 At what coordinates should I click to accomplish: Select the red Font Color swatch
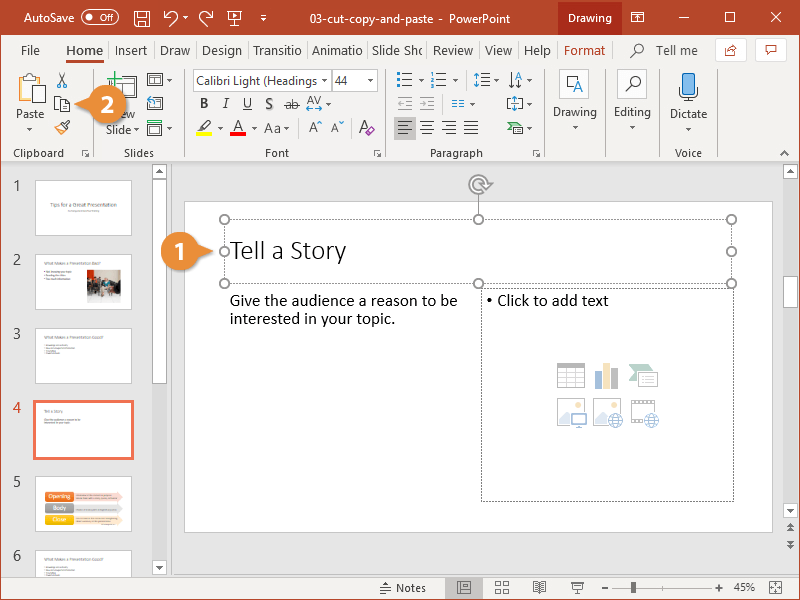point(237,128)
